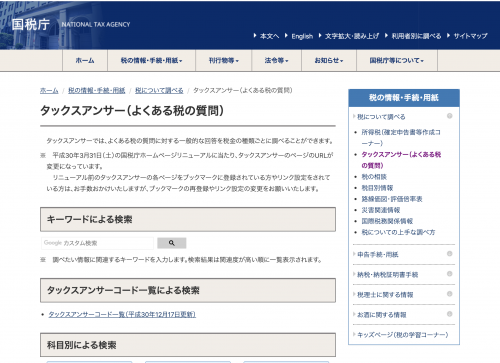Image resolution: width=500 pixels, height=363 pixels.
Task: Click inside the Google カスタム検索 field
Action: click(97, 243)
